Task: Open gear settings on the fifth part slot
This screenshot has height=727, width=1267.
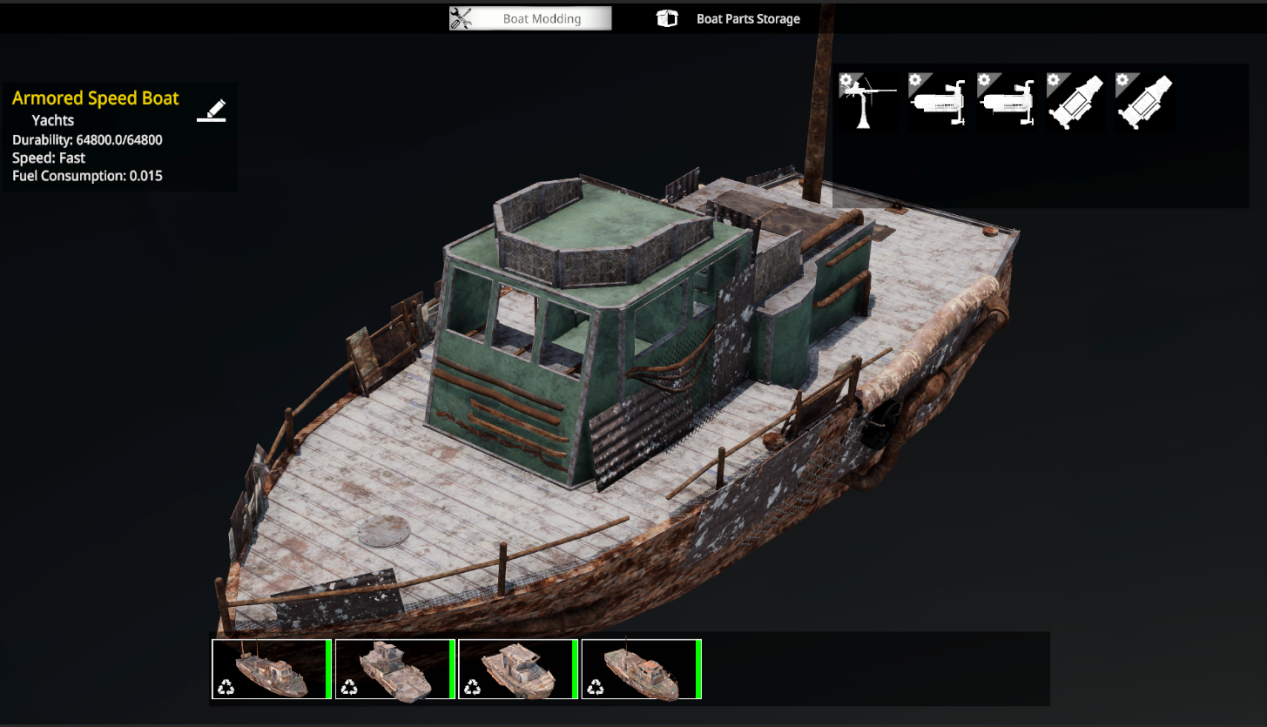Action: tap(1122, 80)
